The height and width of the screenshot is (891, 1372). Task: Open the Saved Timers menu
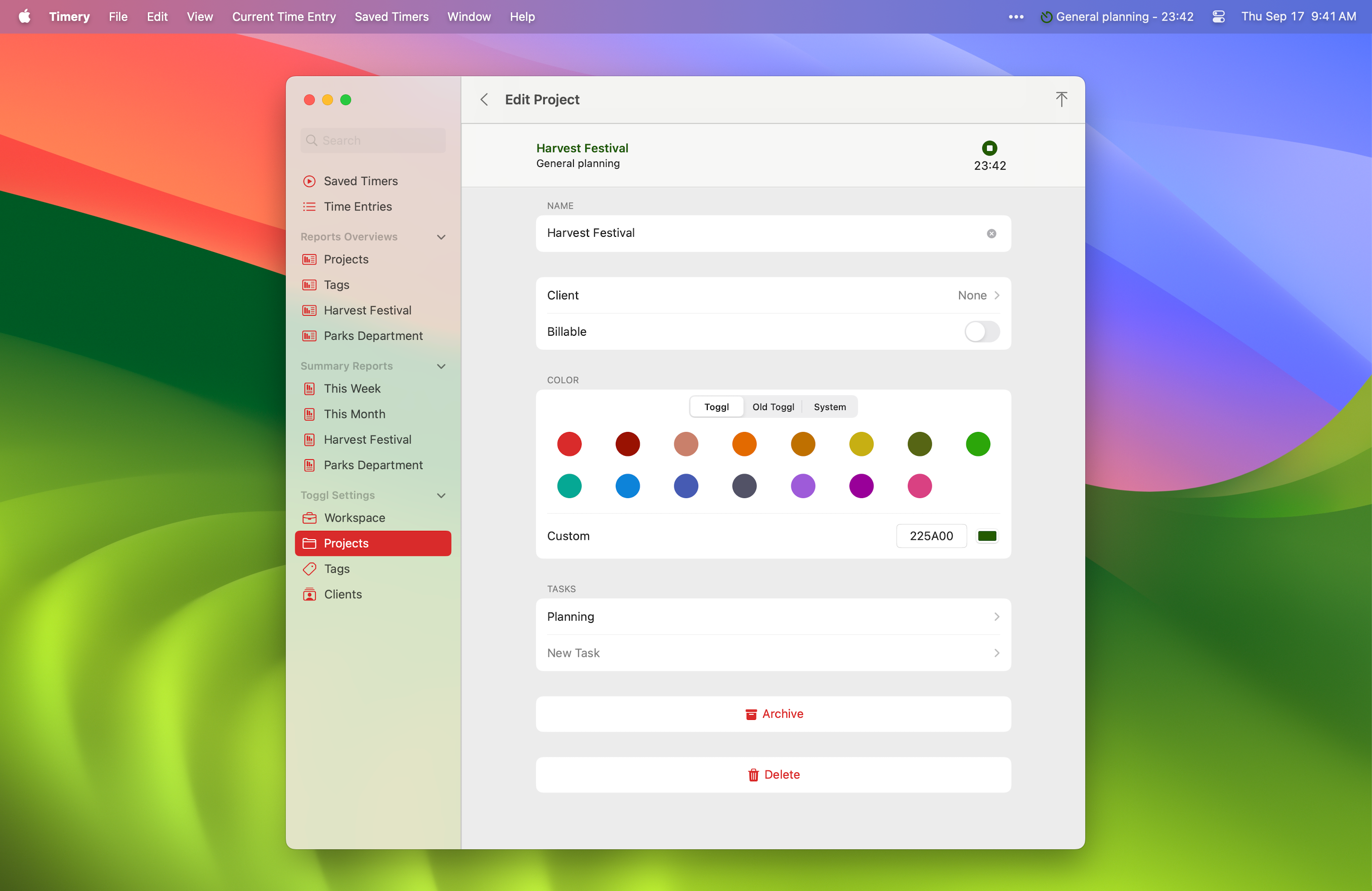click(x=392, y=17)
